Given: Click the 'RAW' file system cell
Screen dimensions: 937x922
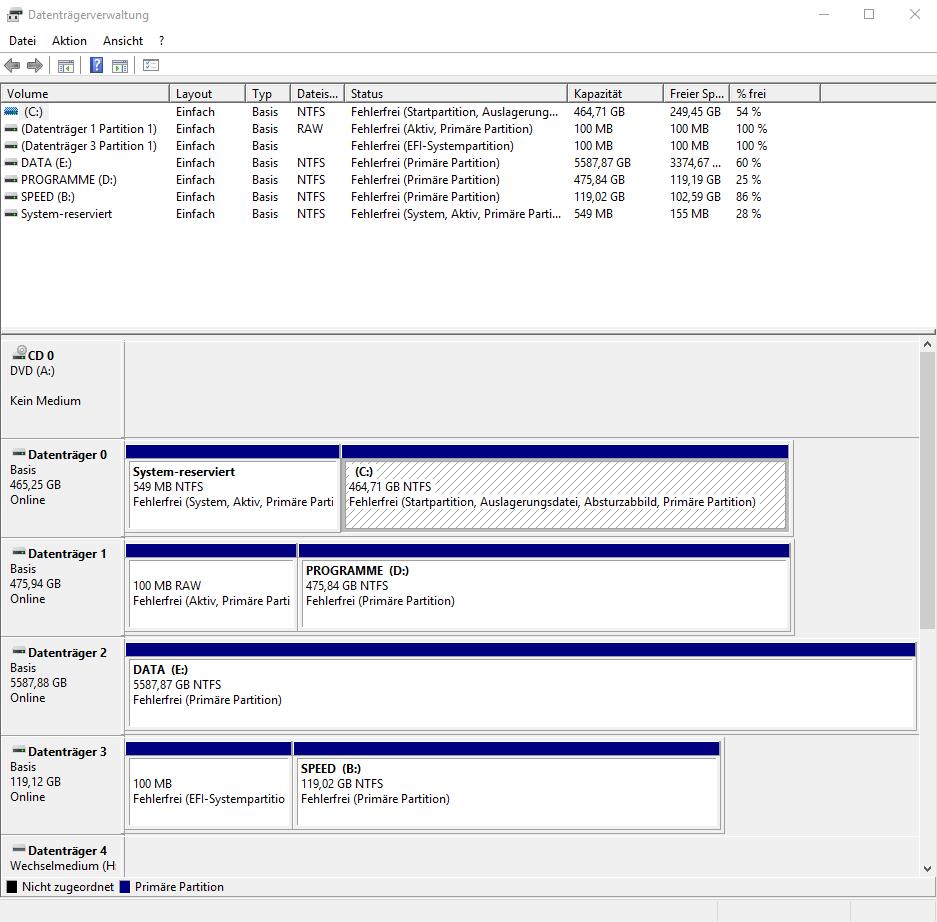Looking at the screenshot, I should point(310,128).
